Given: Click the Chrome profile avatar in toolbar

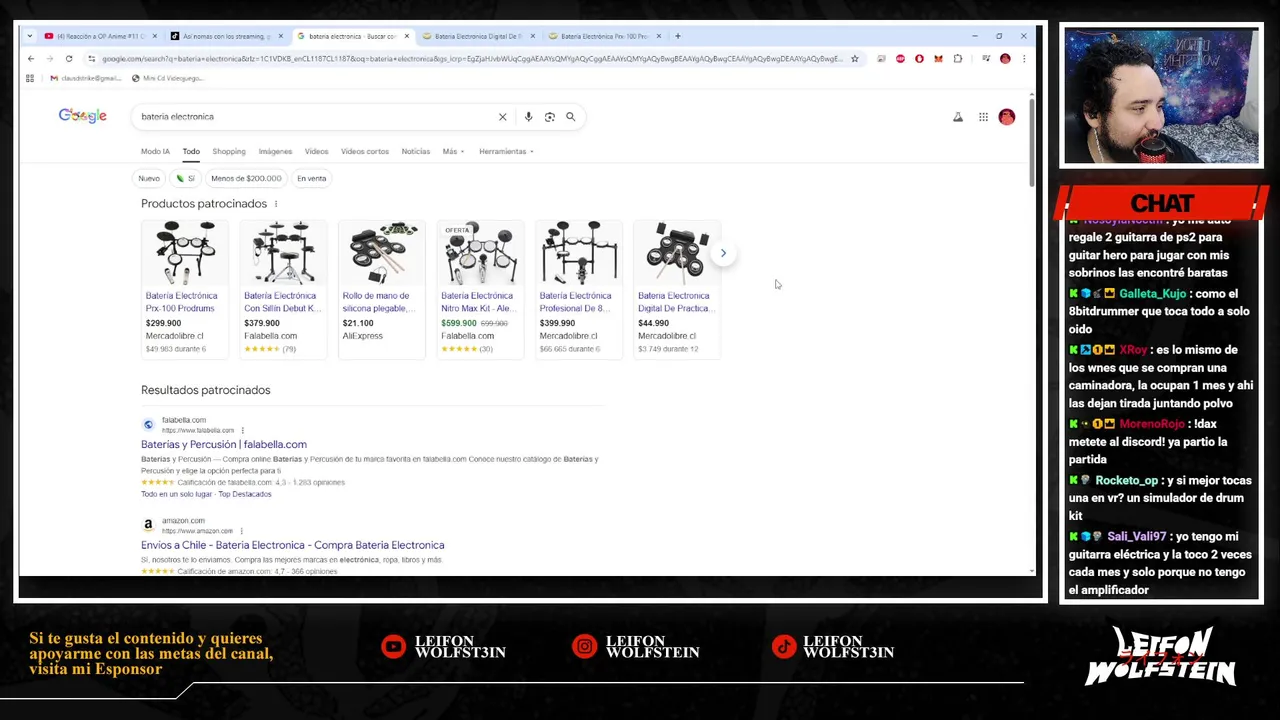Looking at the screenshot, I should point(1005,58).
